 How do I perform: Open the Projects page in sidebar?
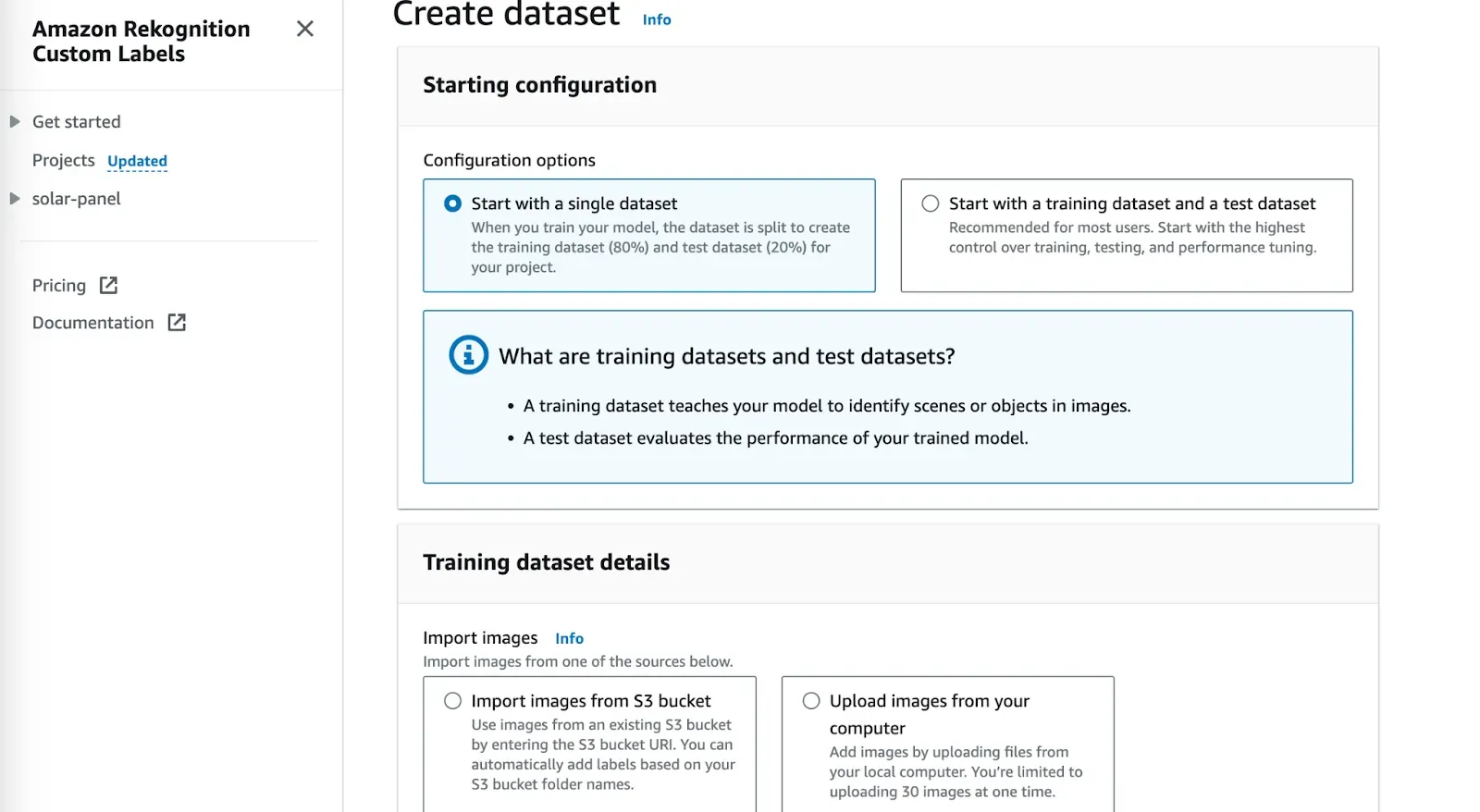click(x=63, y=160)
